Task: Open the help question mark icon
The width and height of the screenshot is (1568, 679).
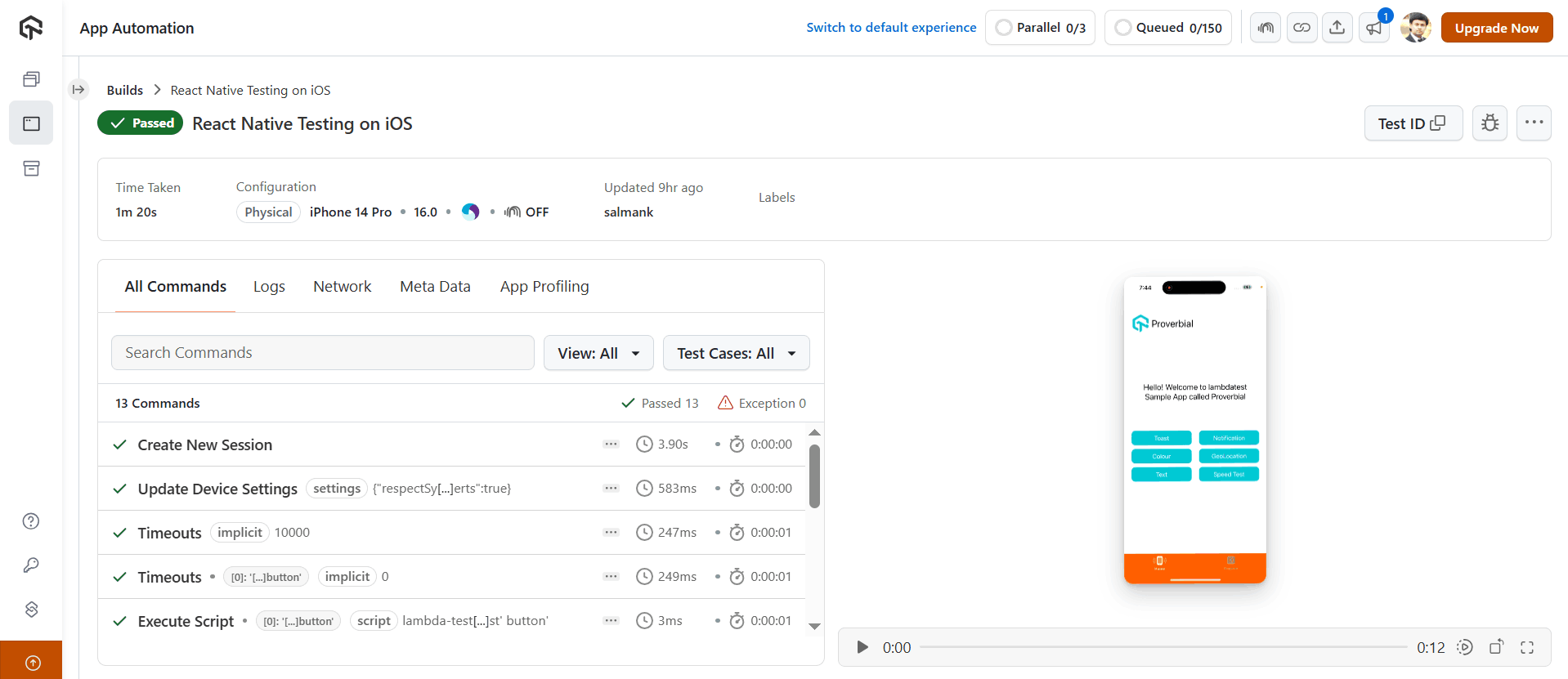Action: [x=31, y=521]
